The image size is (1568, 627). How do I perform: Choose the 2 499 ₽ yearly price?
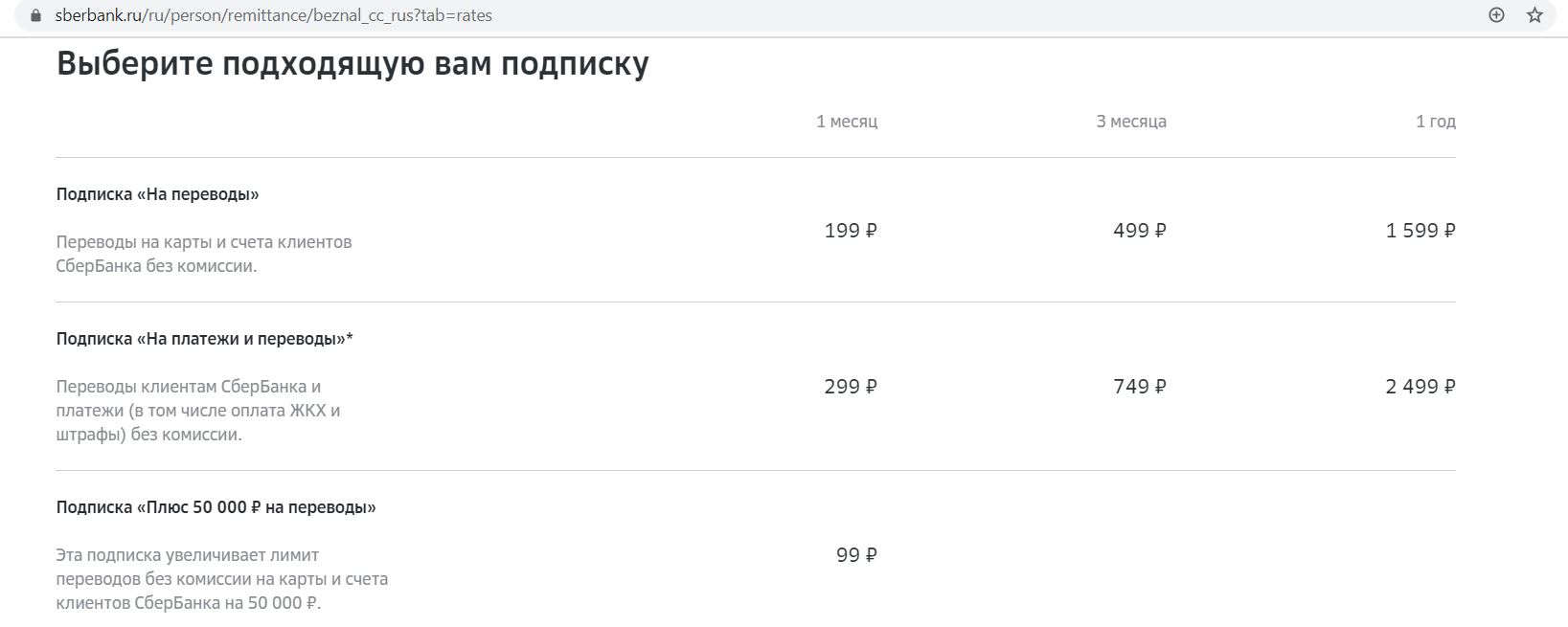coord(1420,387)
